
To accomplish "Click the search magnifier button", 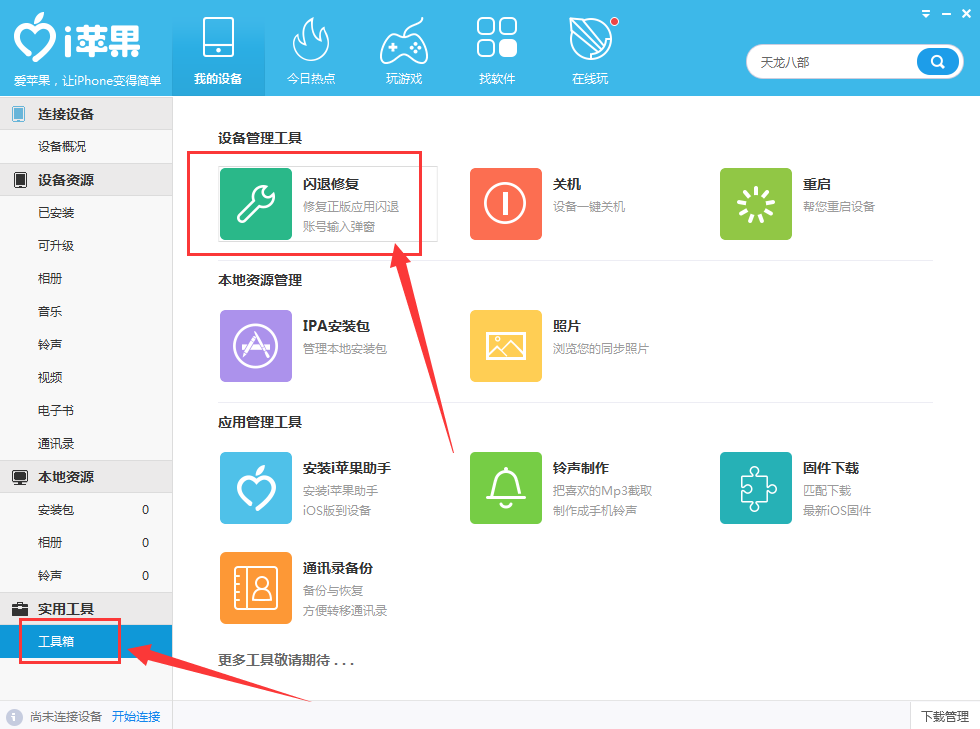I will click(x=936, y=61).
